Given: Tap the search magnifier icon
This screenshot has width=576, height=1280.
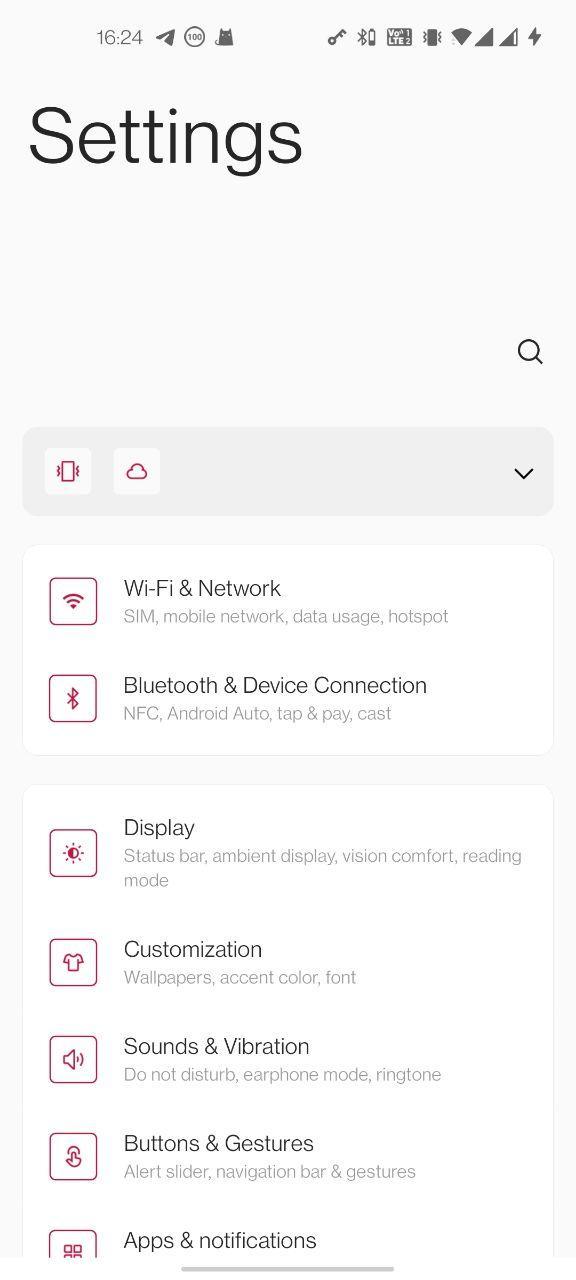Looking at the screenshot, I should coord(530,352).
